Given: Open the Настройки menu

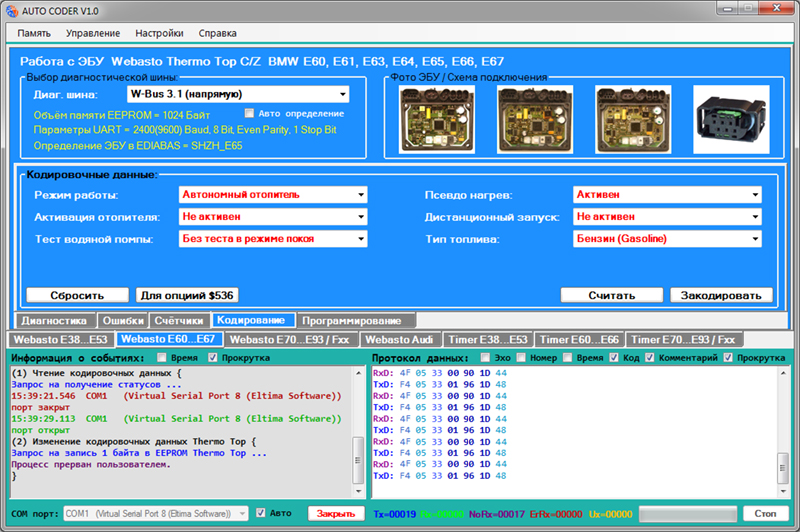Looking at the screenshot, I should point(159,33).
